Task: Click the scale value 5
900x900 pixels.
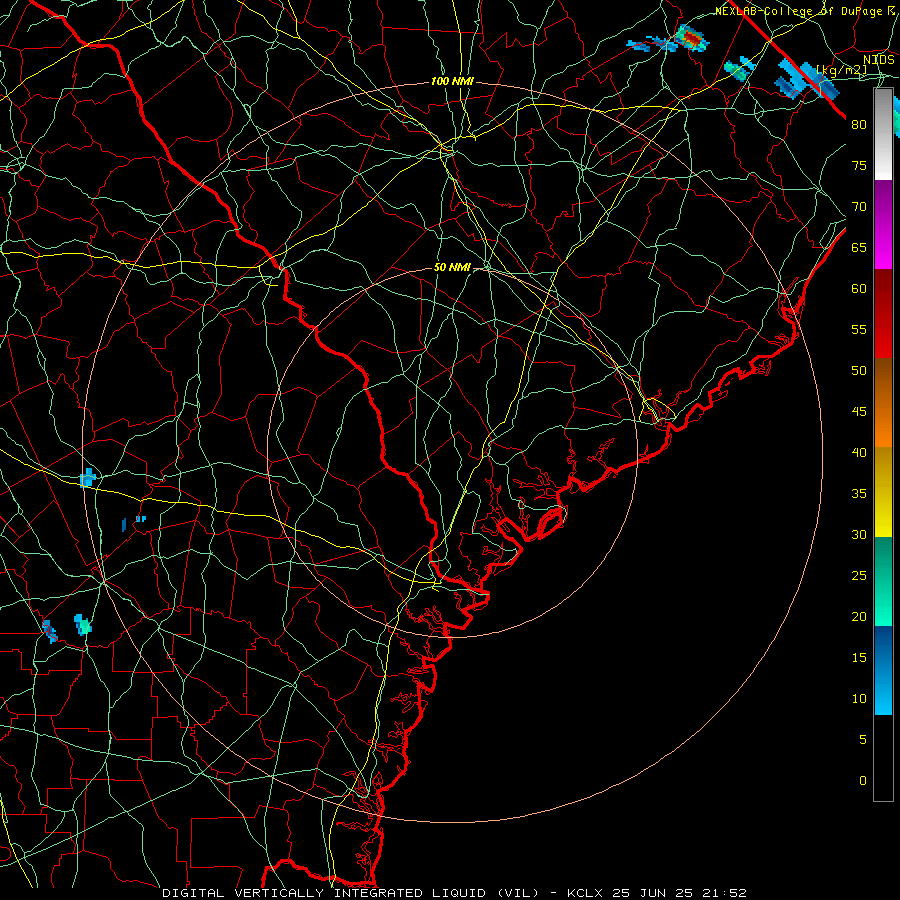Action: click(863, 740)
